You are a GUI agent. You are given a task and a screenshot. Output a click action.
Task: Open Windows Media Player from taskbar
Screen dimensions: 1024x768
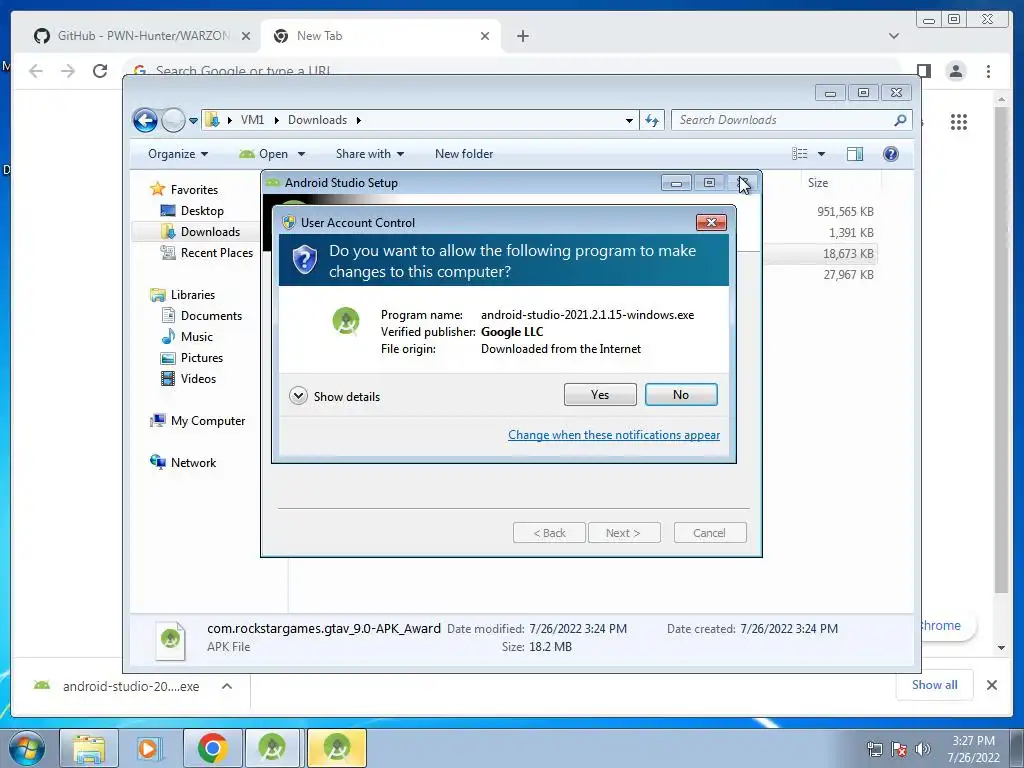click(x=149, y=748)
